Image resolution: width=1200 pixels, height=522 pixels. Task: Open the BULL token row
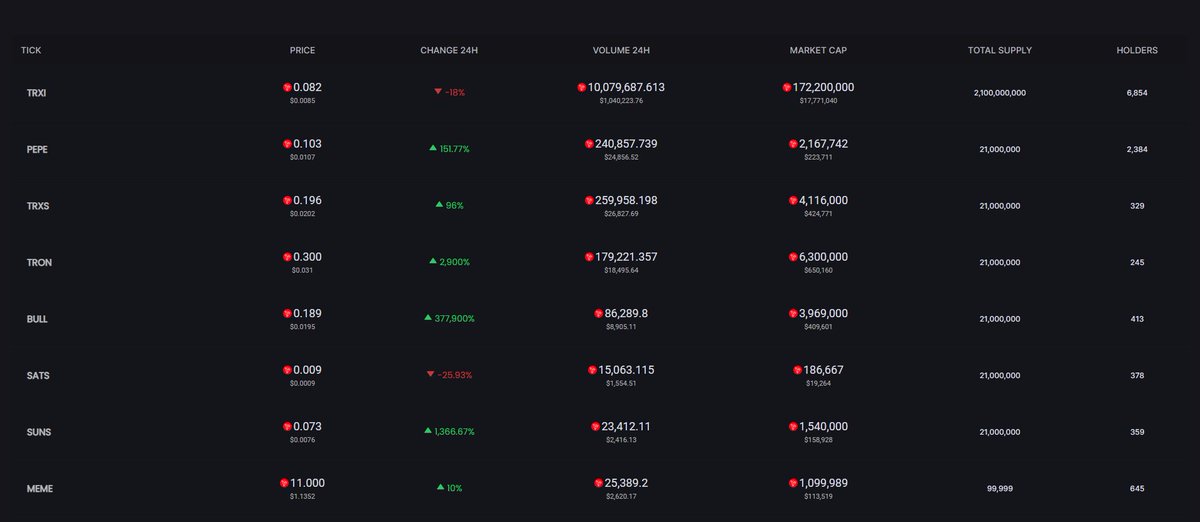pyautogui.click(x=600, y=319)
